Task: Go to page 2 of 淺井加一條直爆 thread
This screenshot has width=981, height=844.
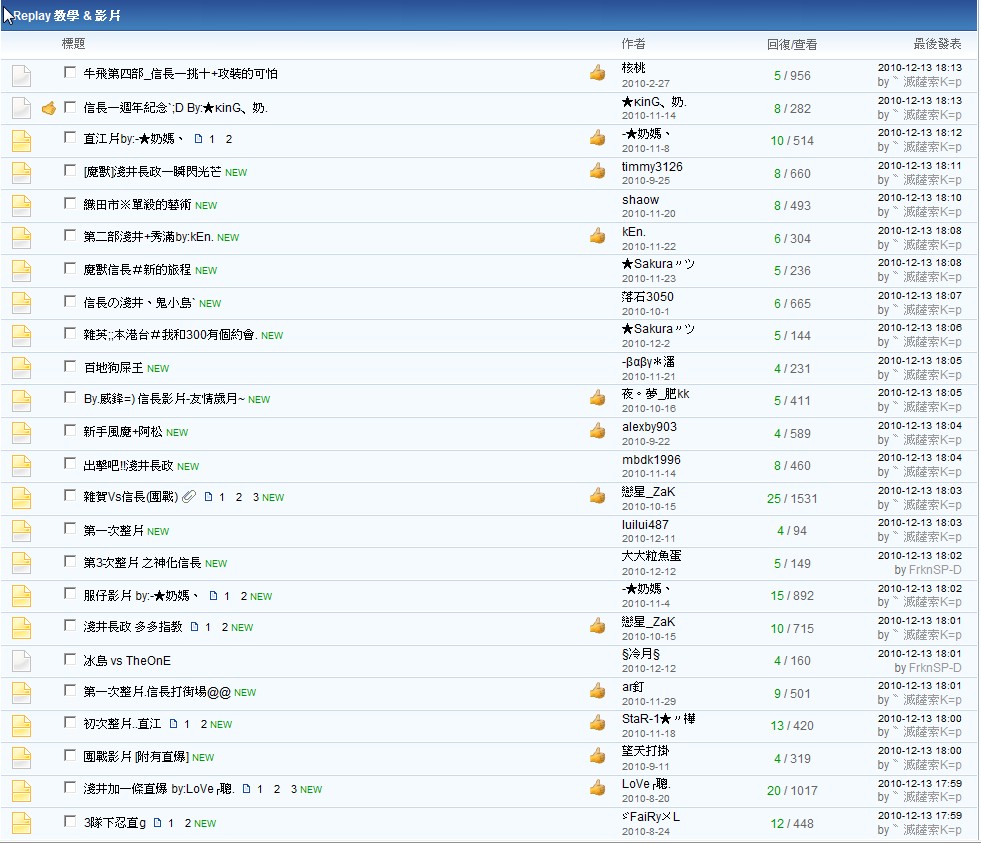Action: pyautogui.click(x=277, y=789)
